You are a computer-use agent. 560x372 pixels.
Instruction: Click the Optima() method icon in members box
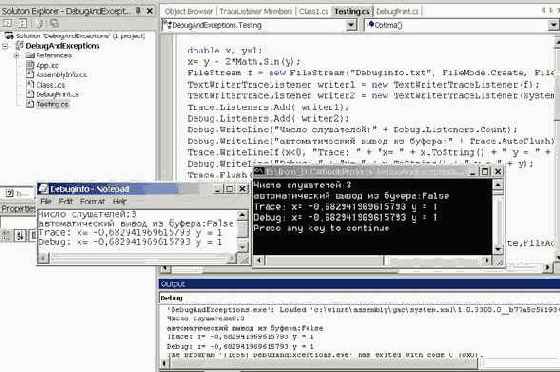tap(371, 24)
